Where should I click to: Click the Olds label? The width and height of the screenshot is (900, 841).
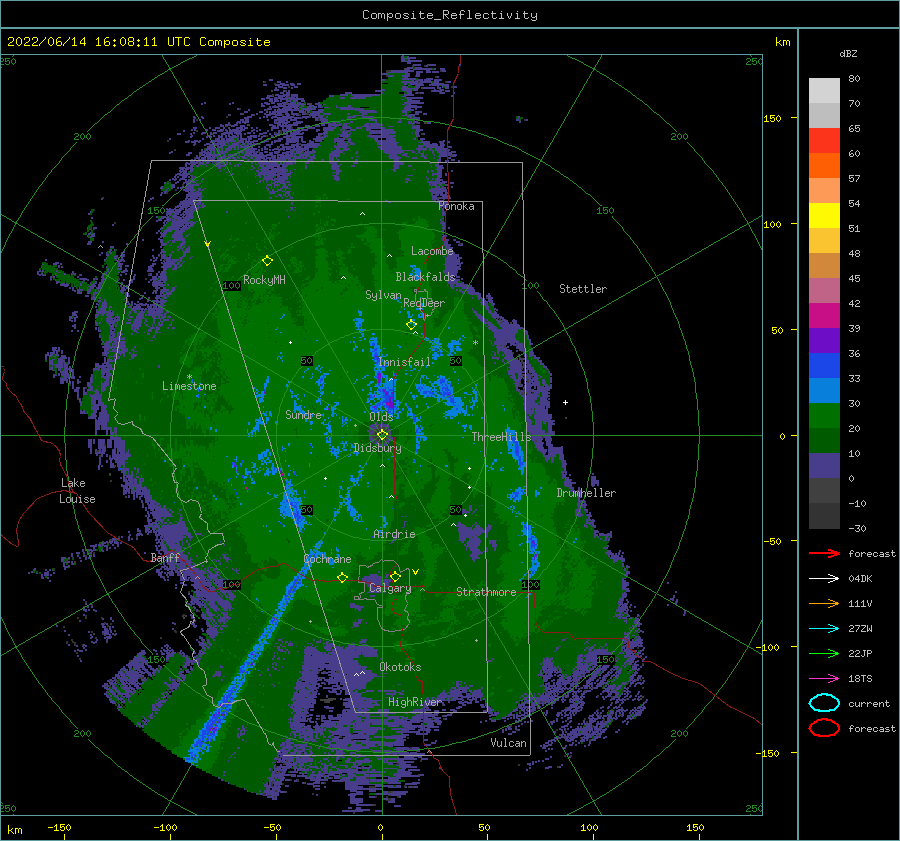(x=381, y=416)
